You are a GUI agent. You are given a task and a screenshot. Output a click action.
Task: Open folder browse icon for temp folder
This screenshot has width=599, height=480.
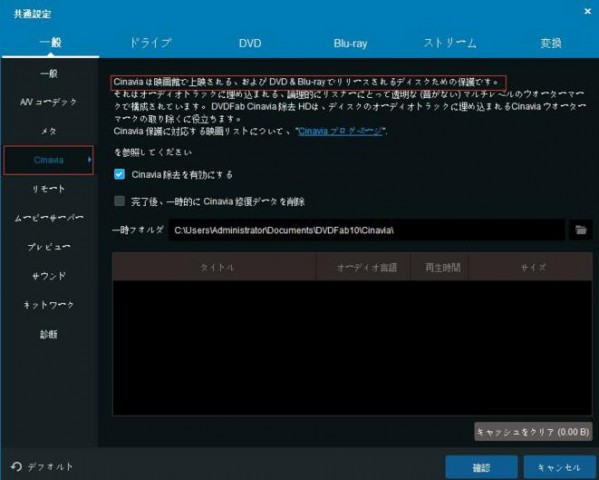581,230
